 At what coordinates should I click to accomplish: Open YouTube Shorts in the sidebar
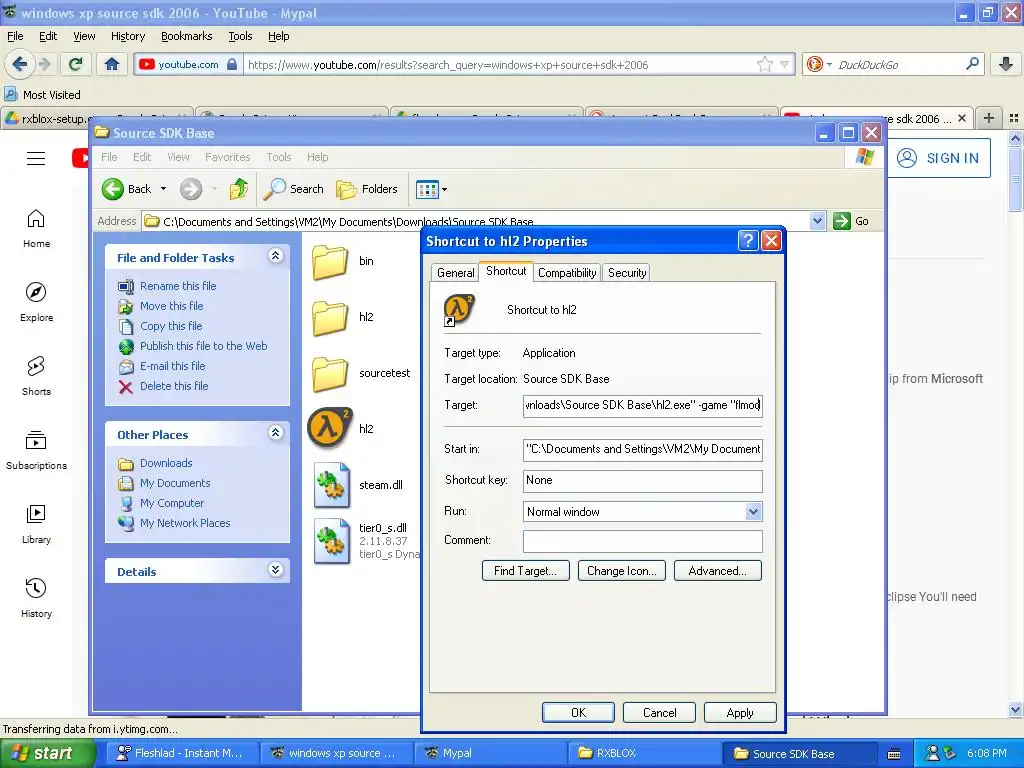[x=37, y=376]
